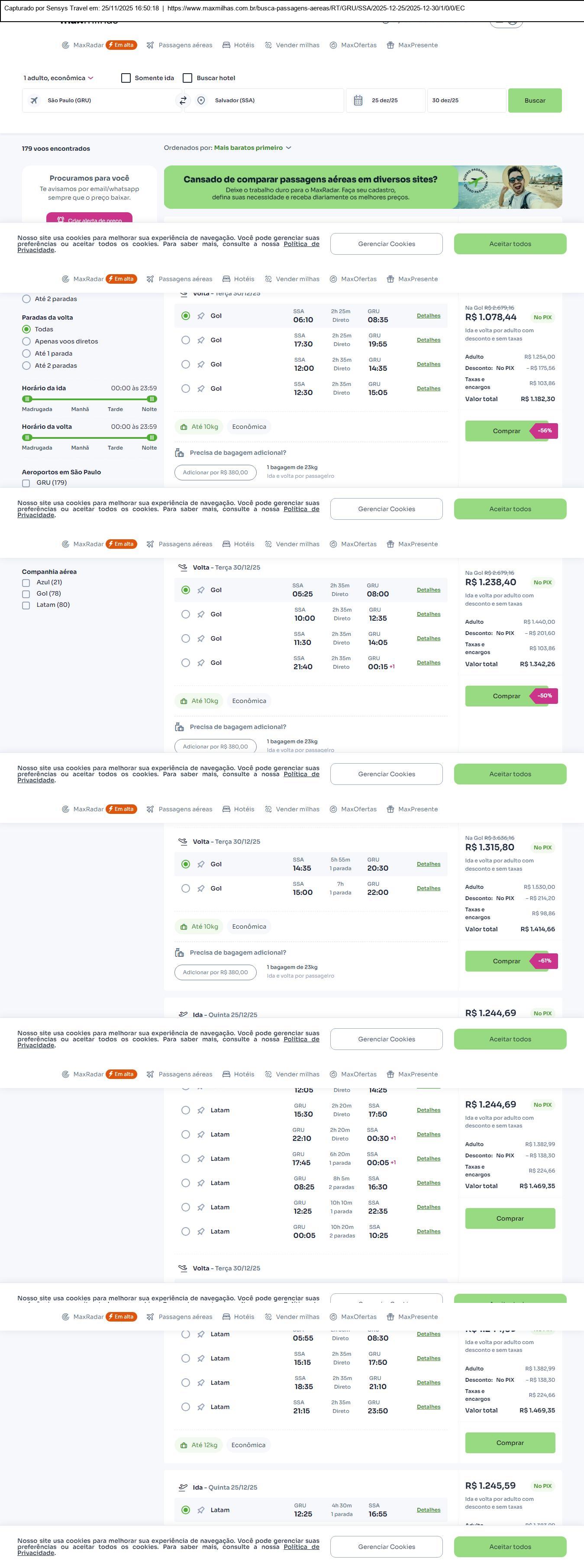Screen dimensions: 584x1568
Task: Select Apenas voos diretos for return stops
Action: point(26,341)
